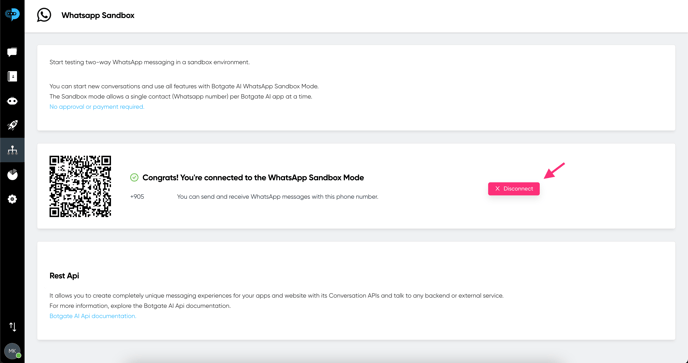The height and width of the screenshot is (363, 688).
Task: Click the green connected checkmark icon
Action: point(134,177)
